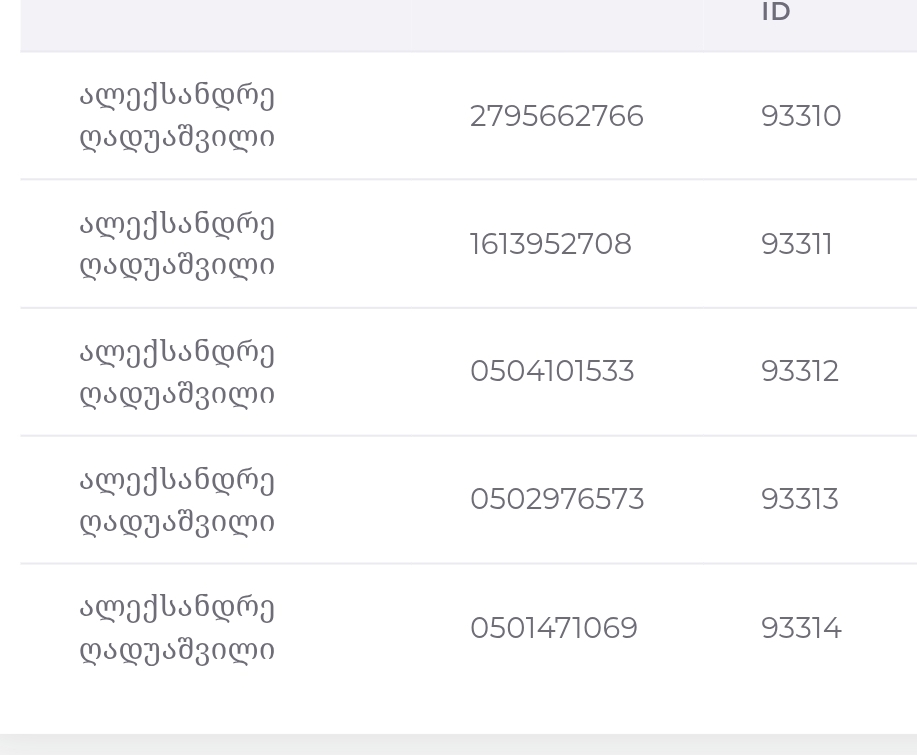Click the name in row 93312
This screenshot has height=755, width=917.
pos(177,373)
